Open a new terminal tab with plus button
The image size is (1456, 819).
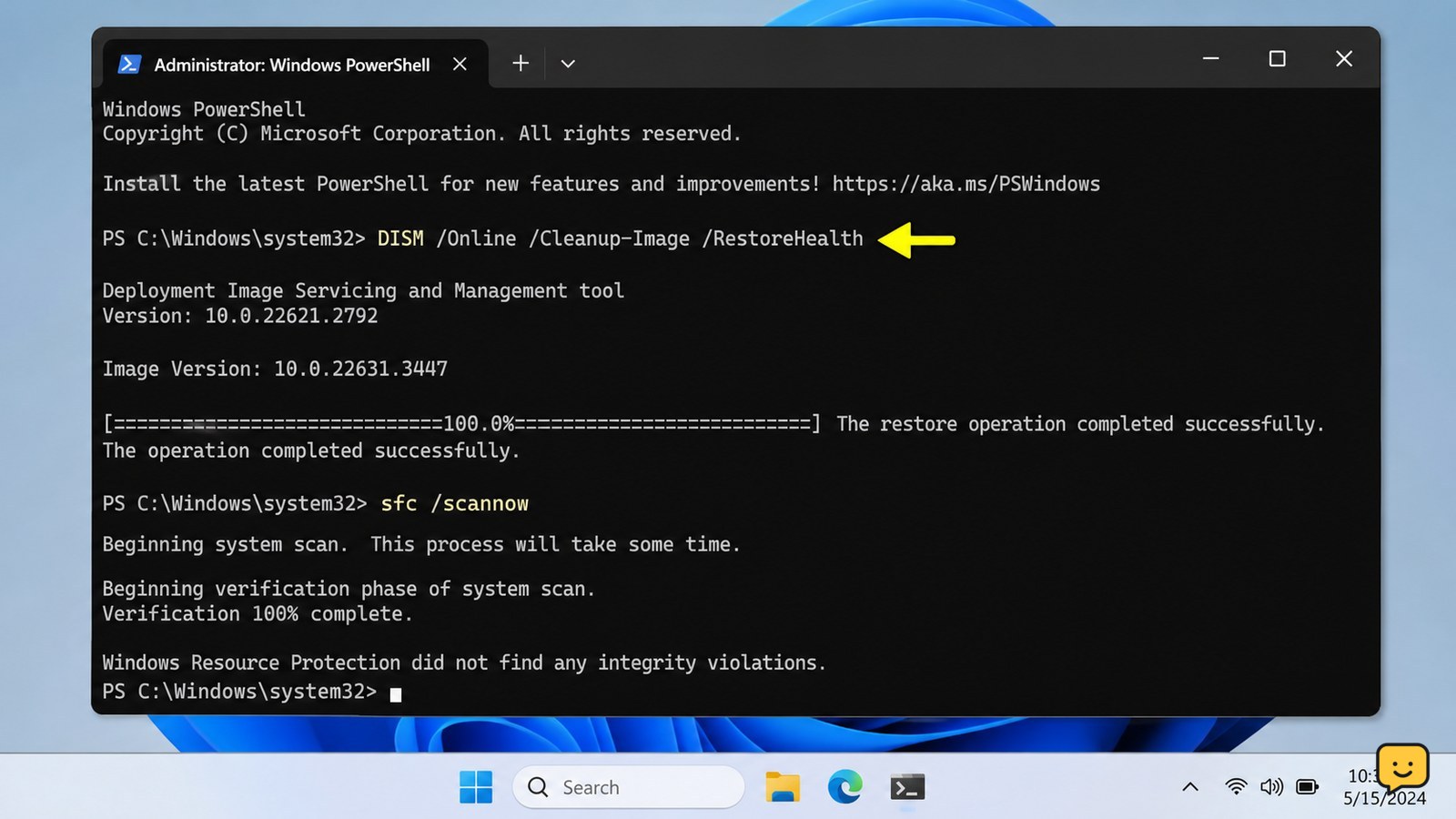[521, 63]
